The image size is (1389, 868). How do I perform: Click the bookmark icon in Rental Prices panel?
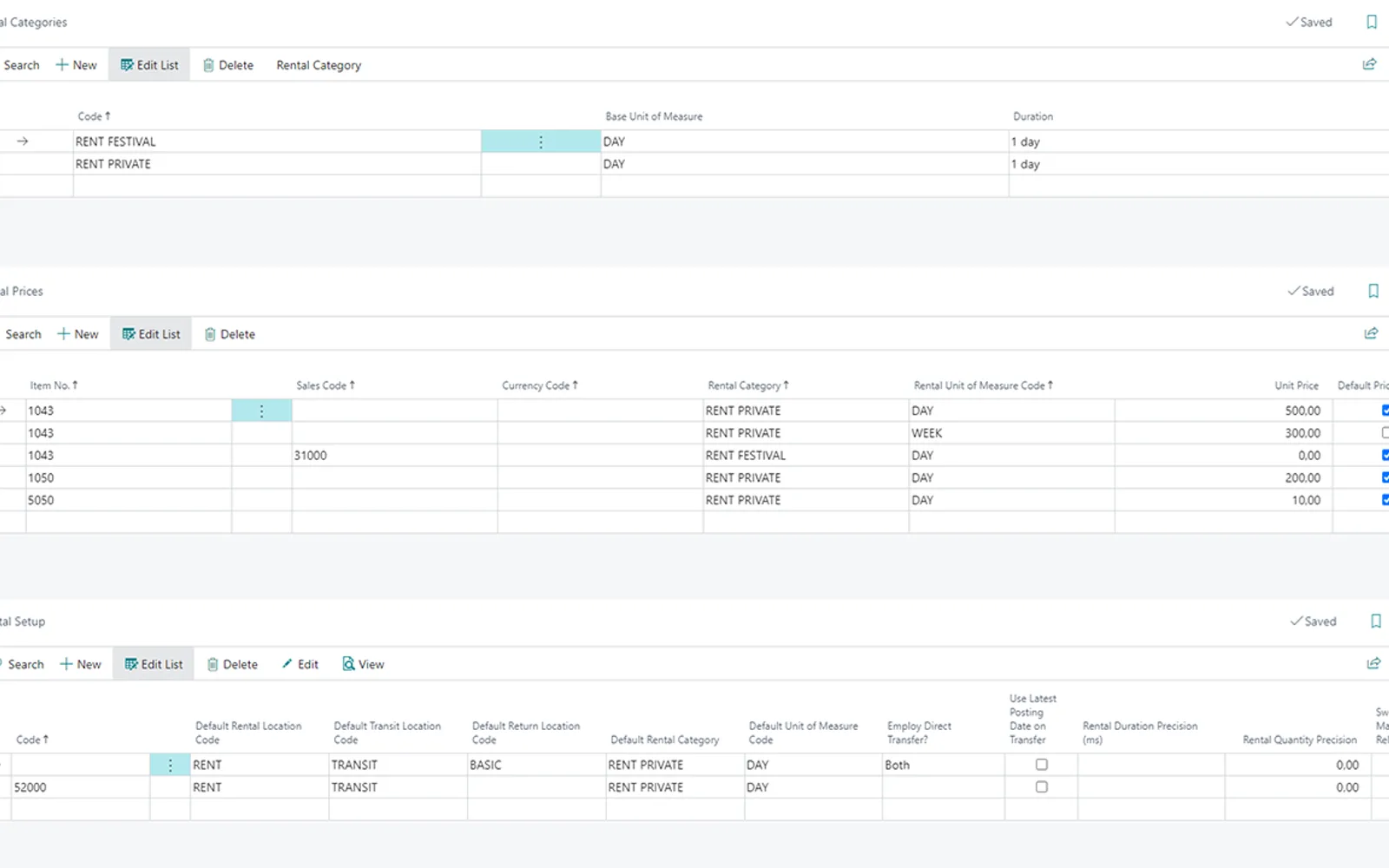pos(1373,291)
